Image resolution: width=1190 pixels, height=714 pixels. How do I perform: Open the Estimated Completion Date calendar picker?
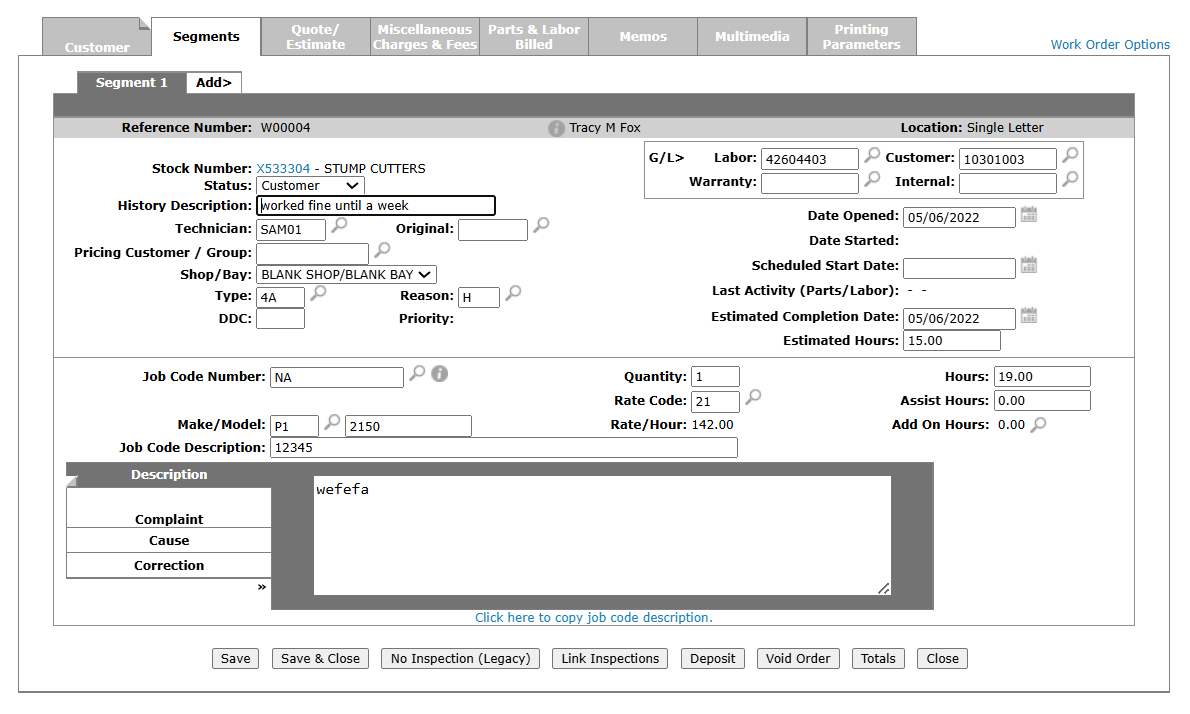pos(1028,316)
